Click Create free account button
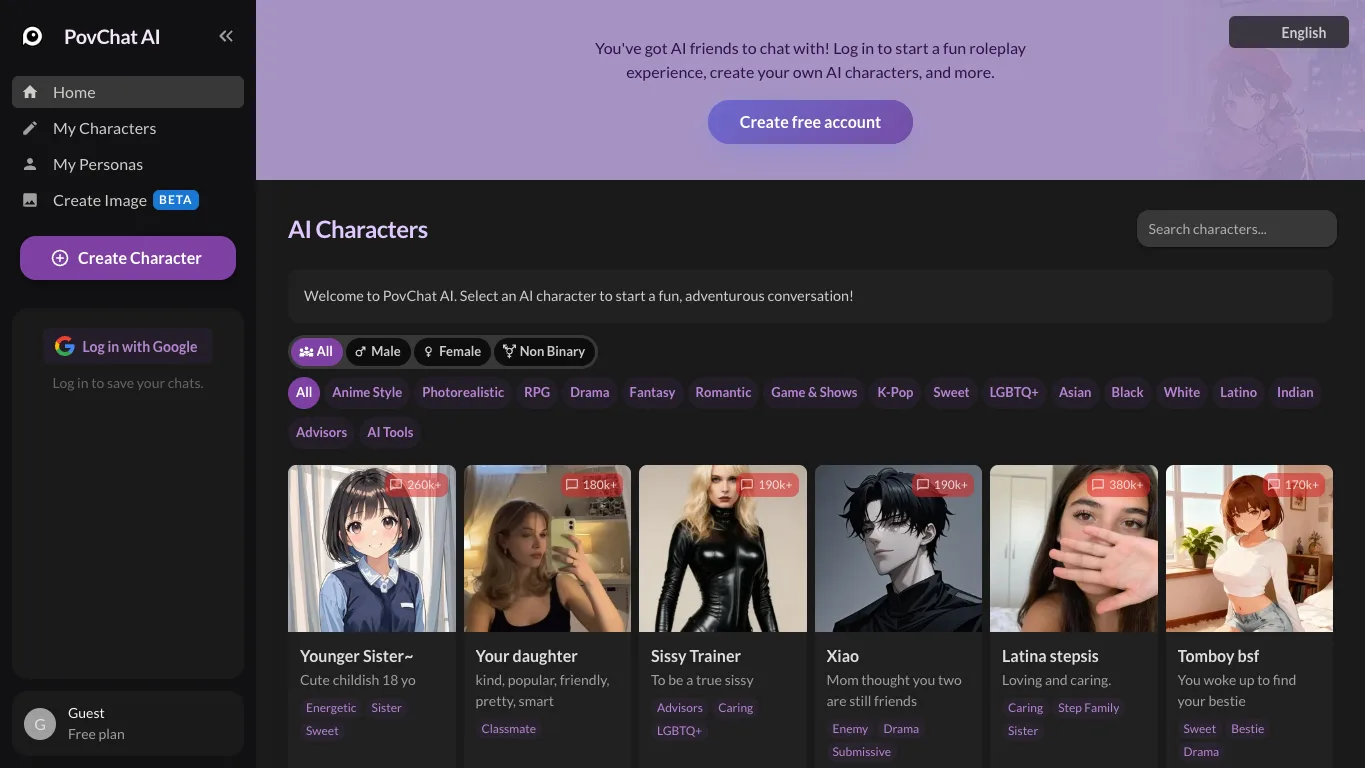 [x=810, y=122]
